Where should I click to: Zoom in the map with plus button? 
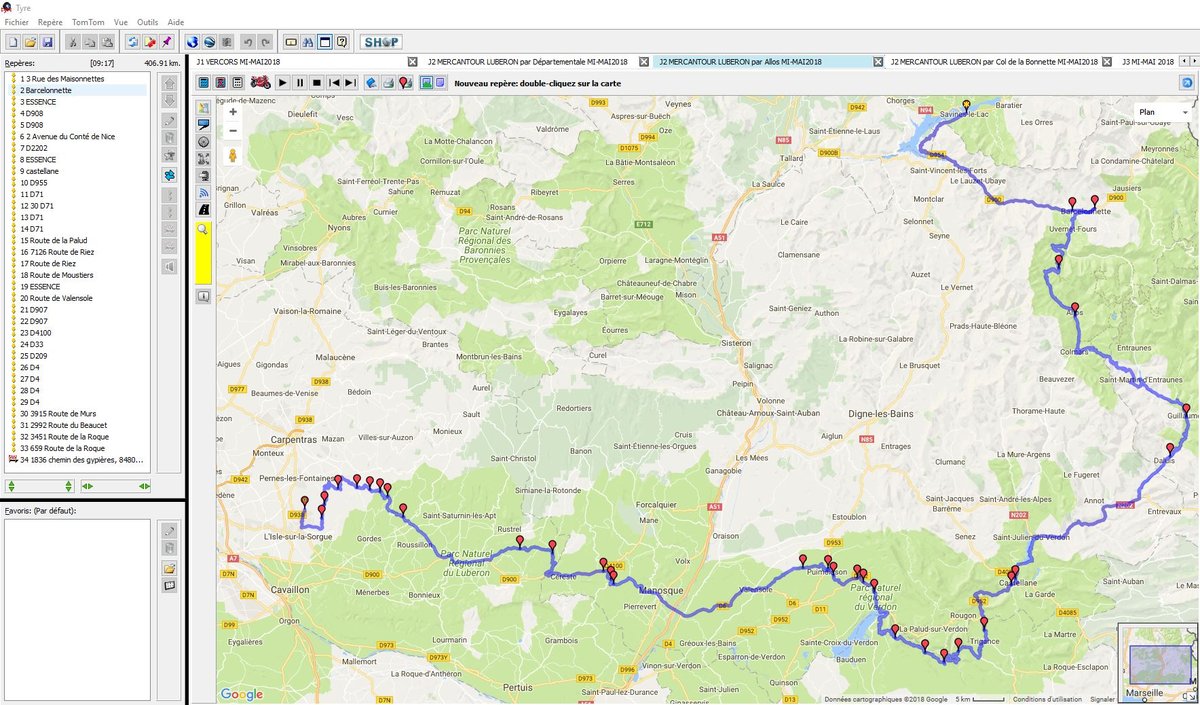pyautogui.click(x=233, y=112)
